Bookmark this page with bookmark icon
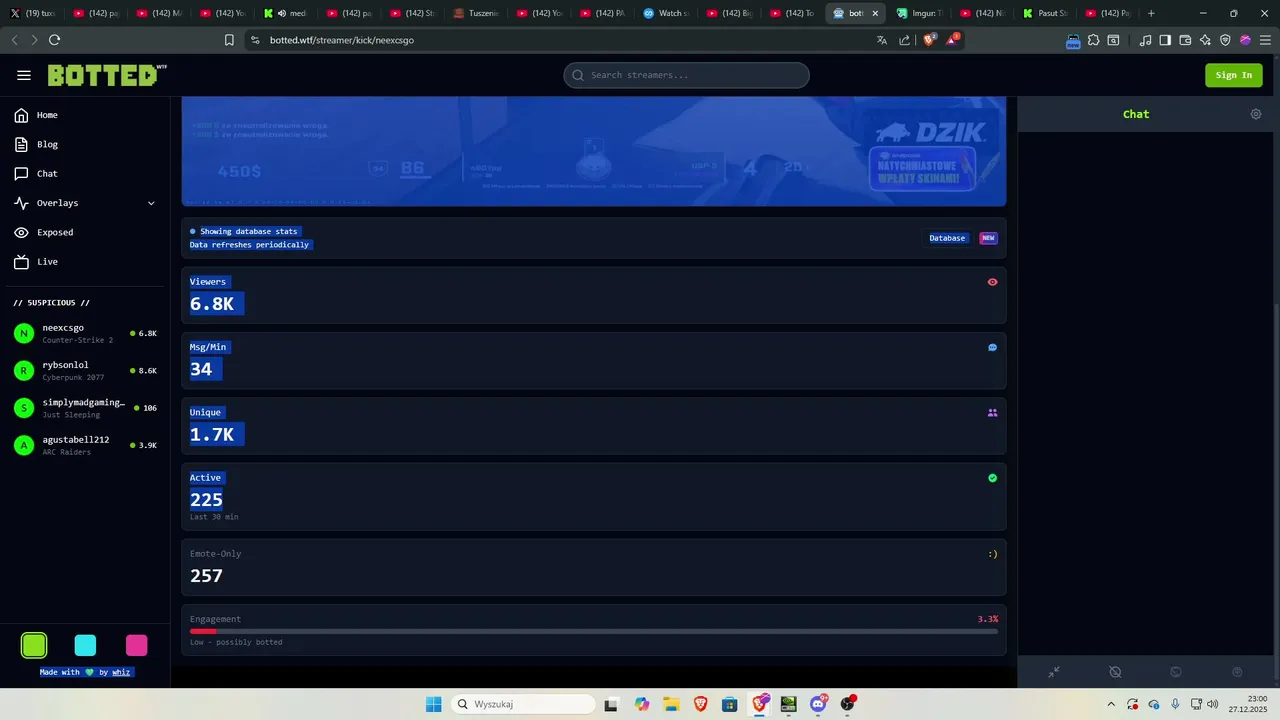The image size is (1280, 720). tap(229, 40)
